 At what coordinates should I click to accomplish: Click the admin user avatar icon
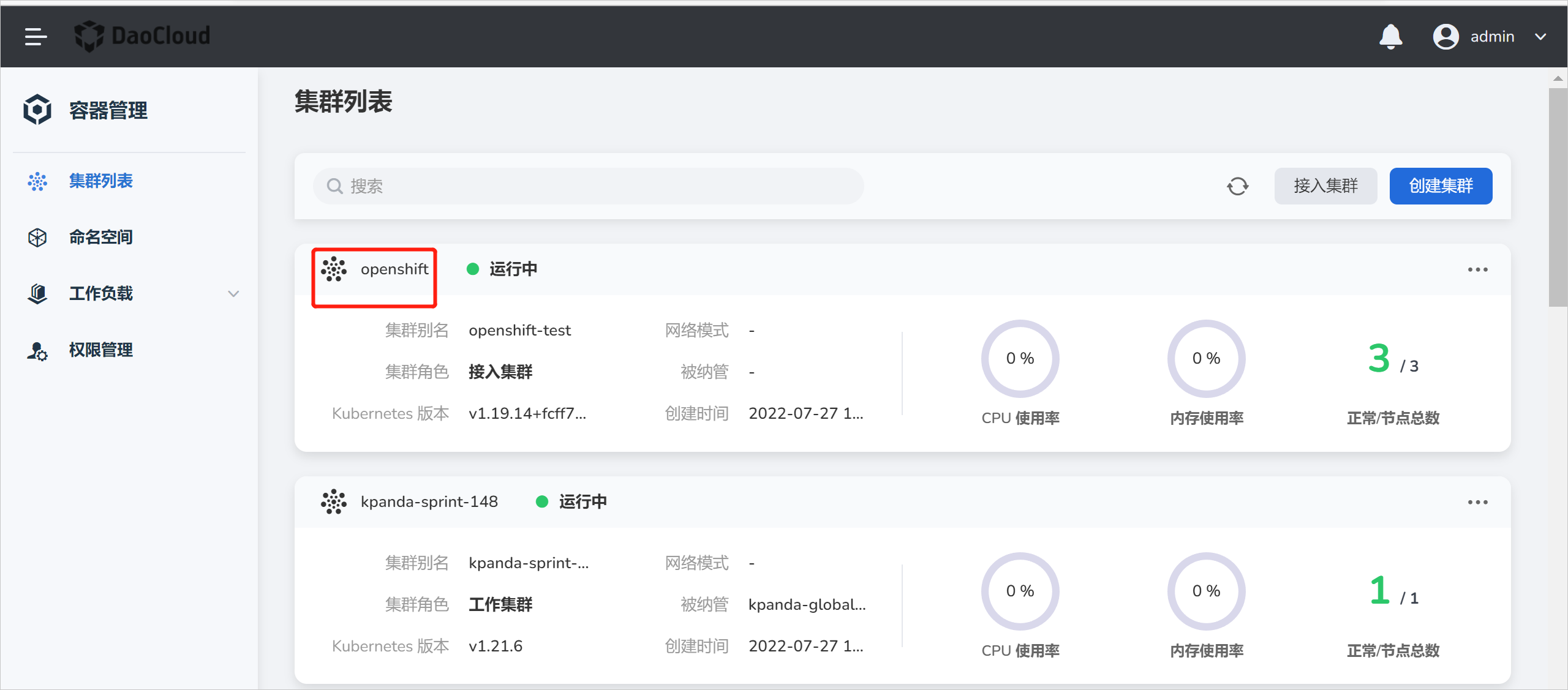pyautogui.click(x=1445, y=36)
